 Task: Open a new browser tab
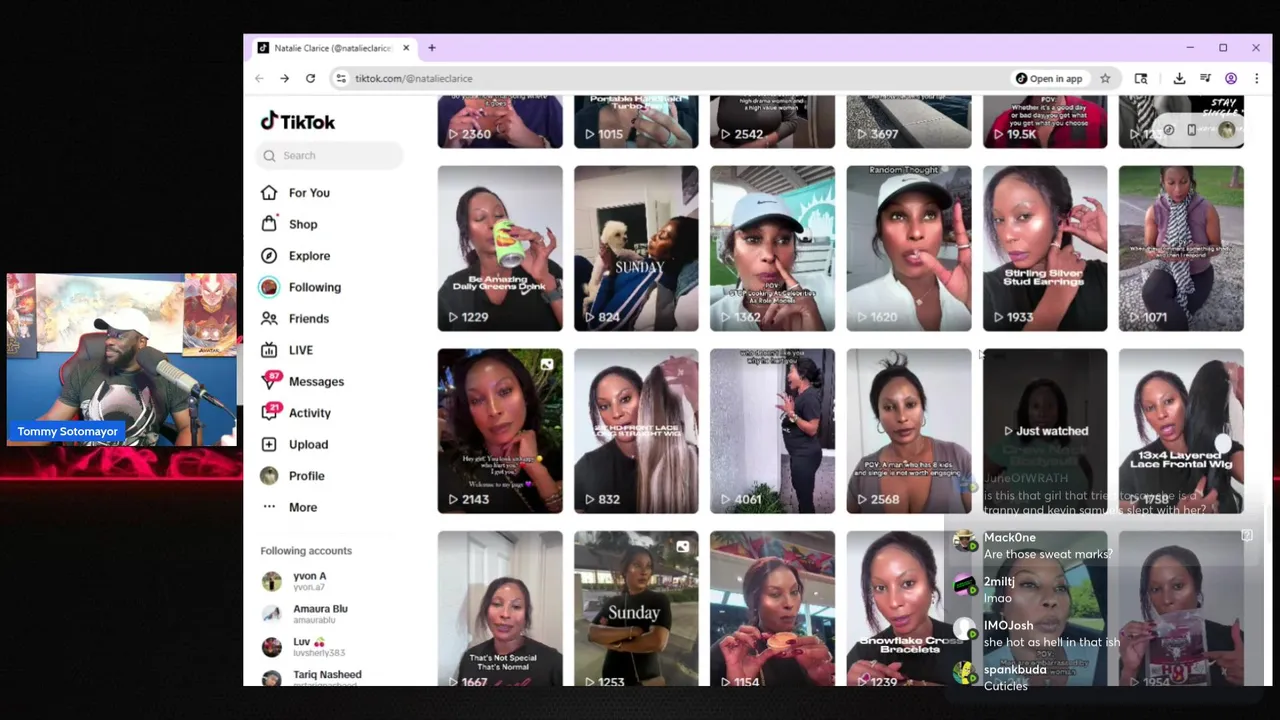[432, 48]
